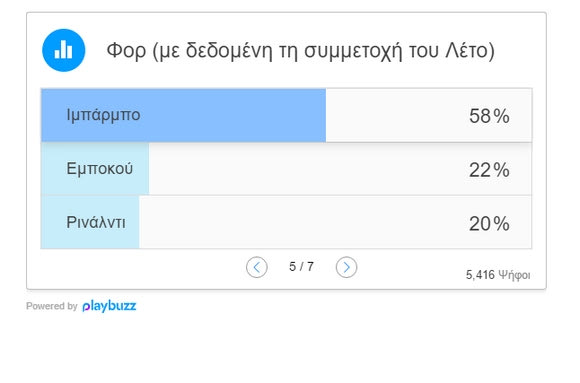Click the Ρινάλντι name label
The image size is (580, 383).
[96, 222]
